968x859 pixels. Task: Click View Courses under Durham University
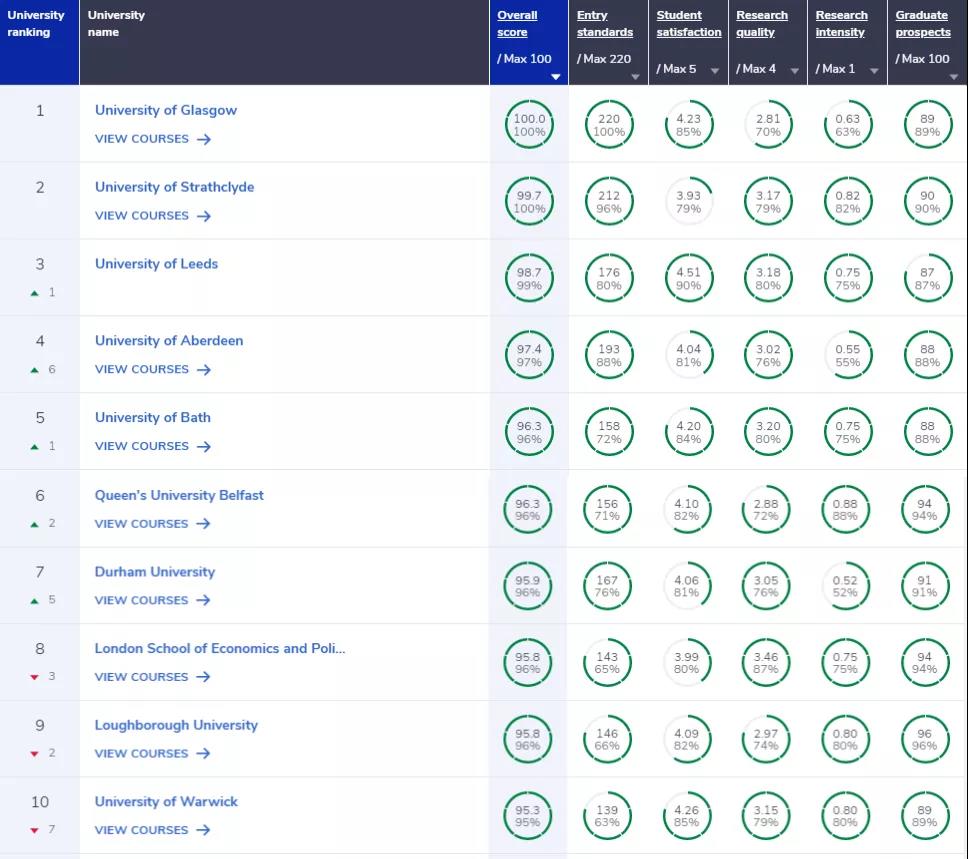[x=142, y=600]
